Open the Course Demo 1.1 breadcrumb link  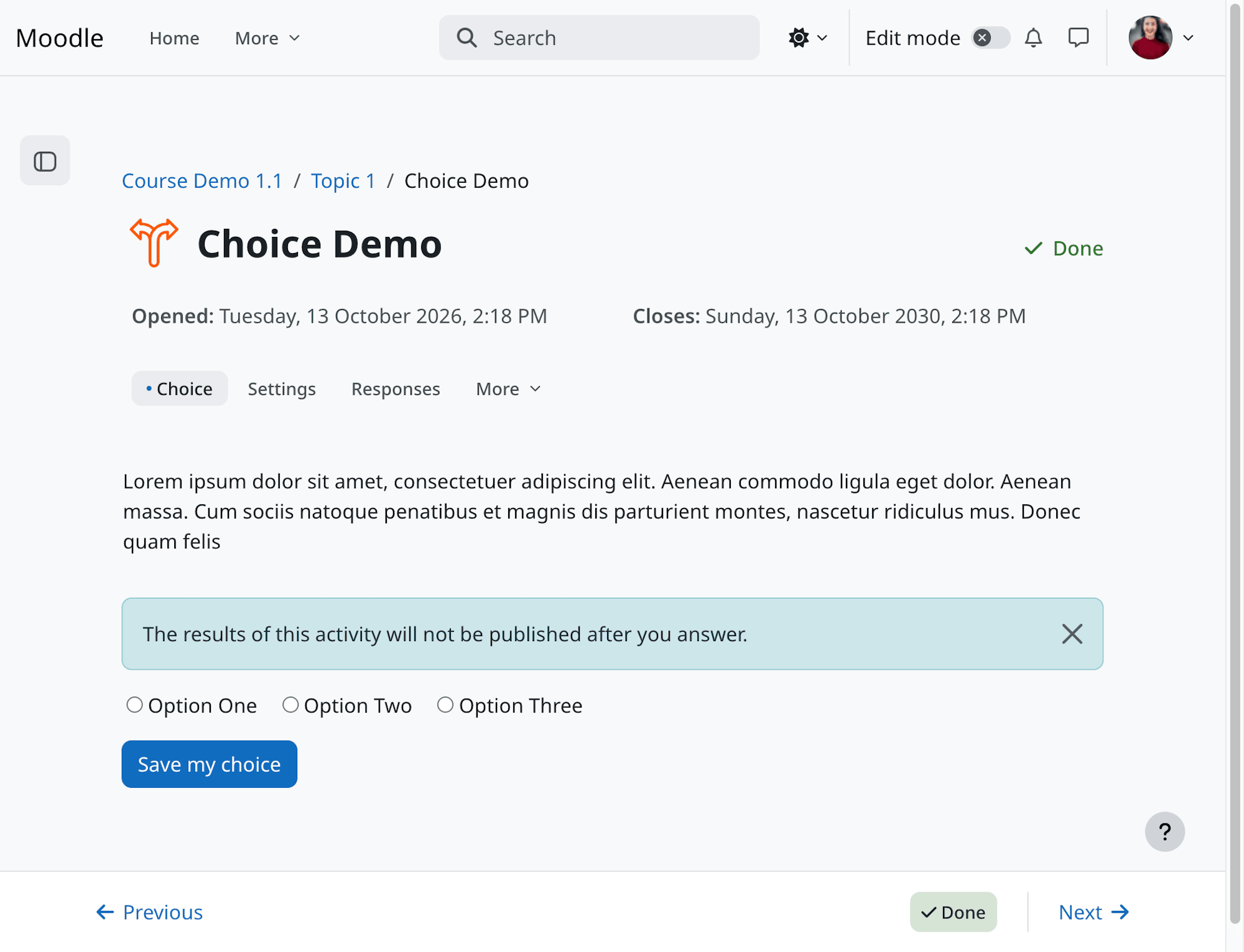coord(202,181)
